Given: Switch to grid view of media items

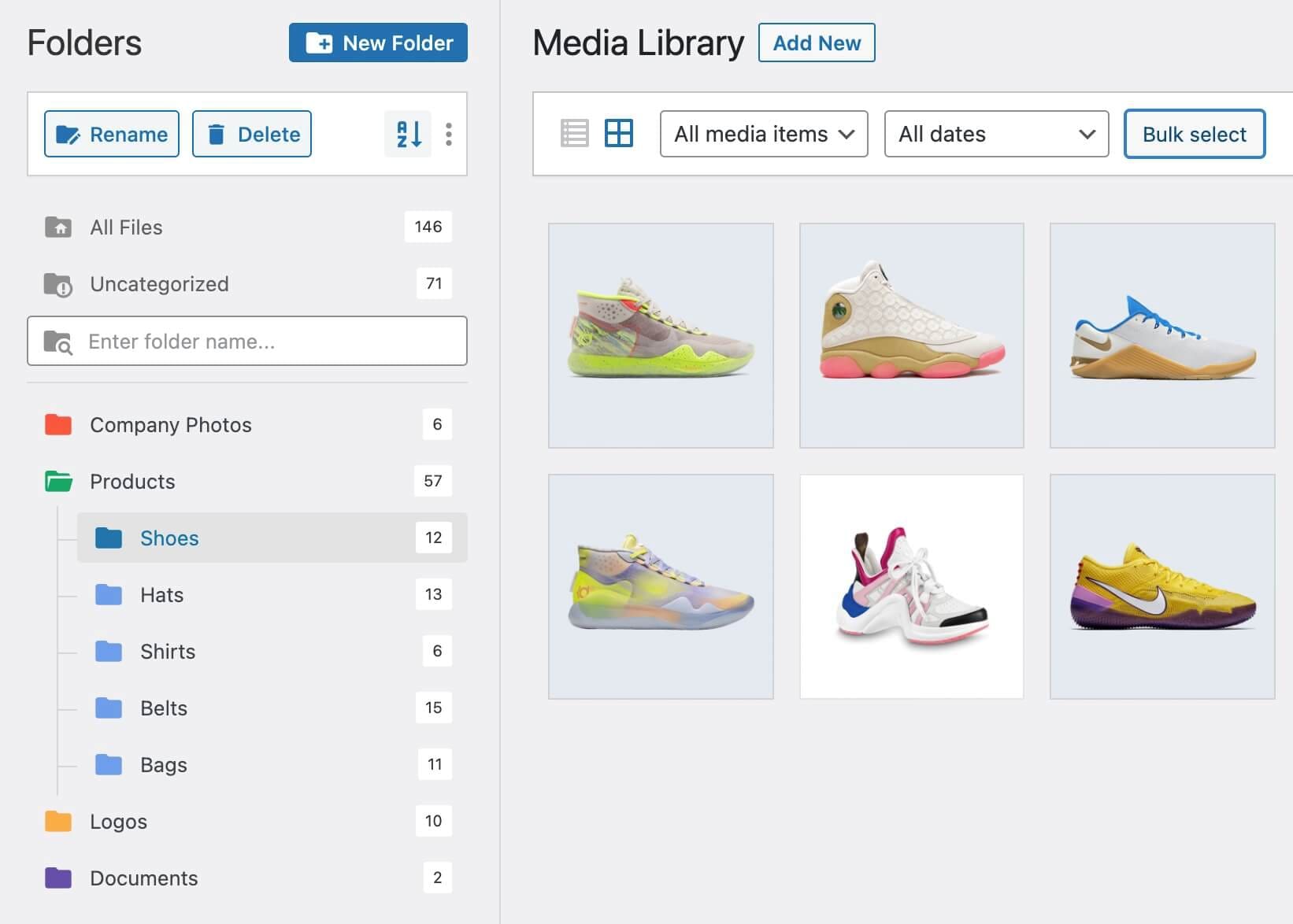Looking at the screenshot, I should [x=620, y=133].
